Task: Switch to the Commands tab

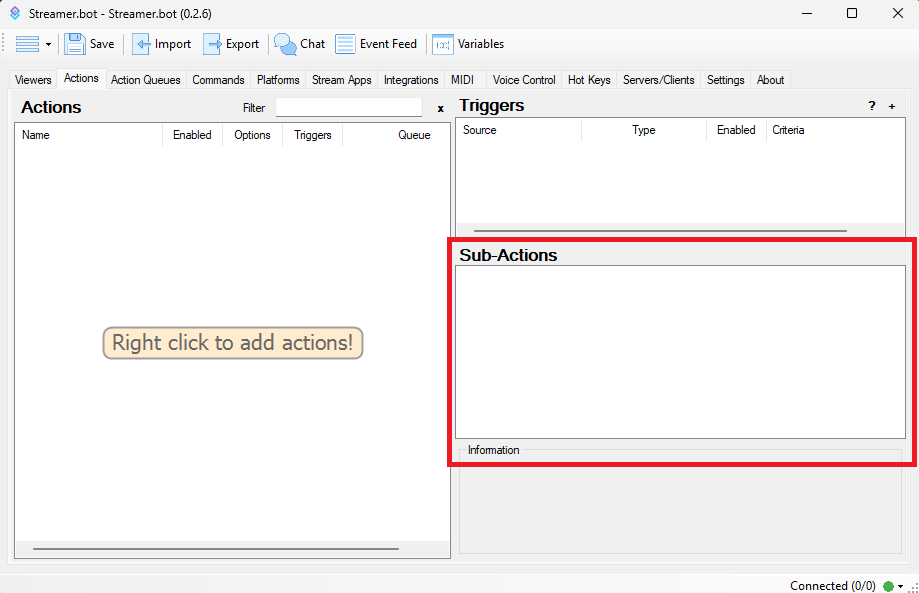Action: coord(218,80)
